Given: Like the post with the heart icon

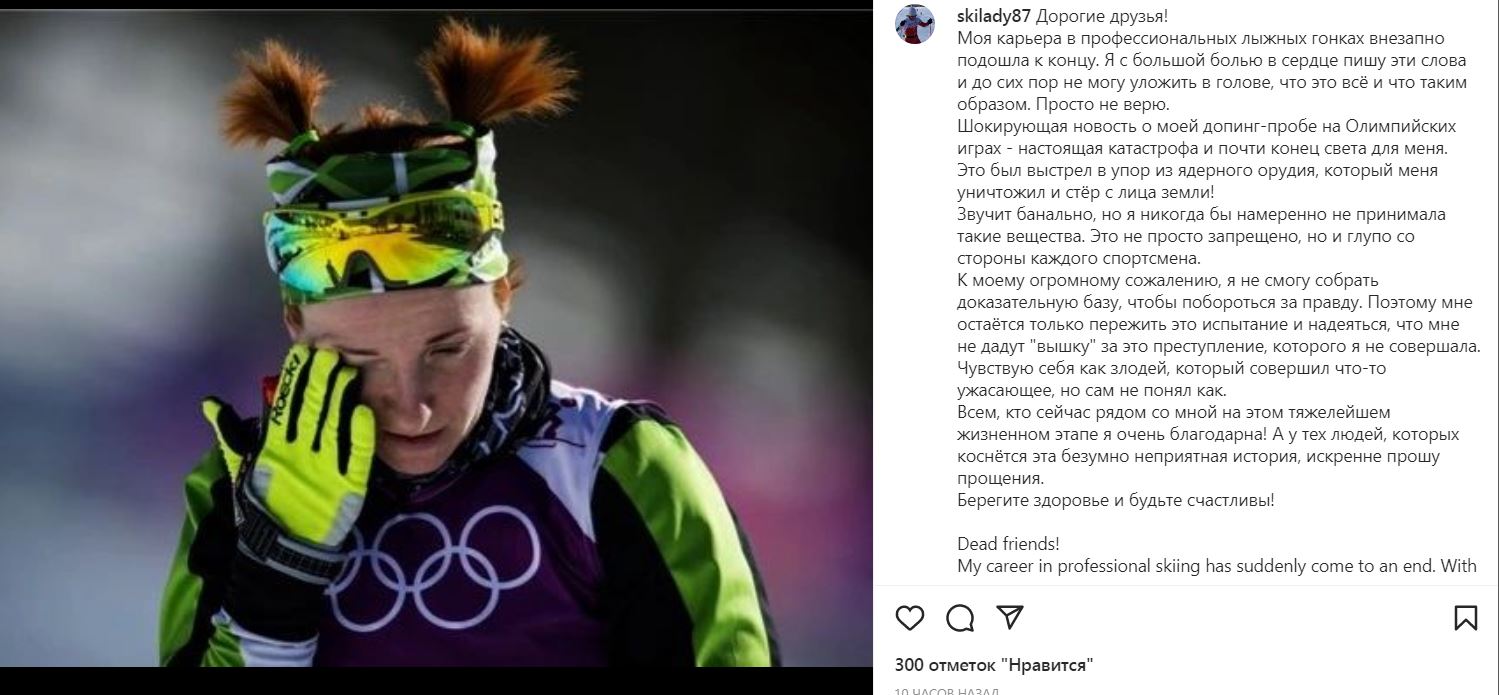Looking at the screenshot, I should (x=909, y=618).
